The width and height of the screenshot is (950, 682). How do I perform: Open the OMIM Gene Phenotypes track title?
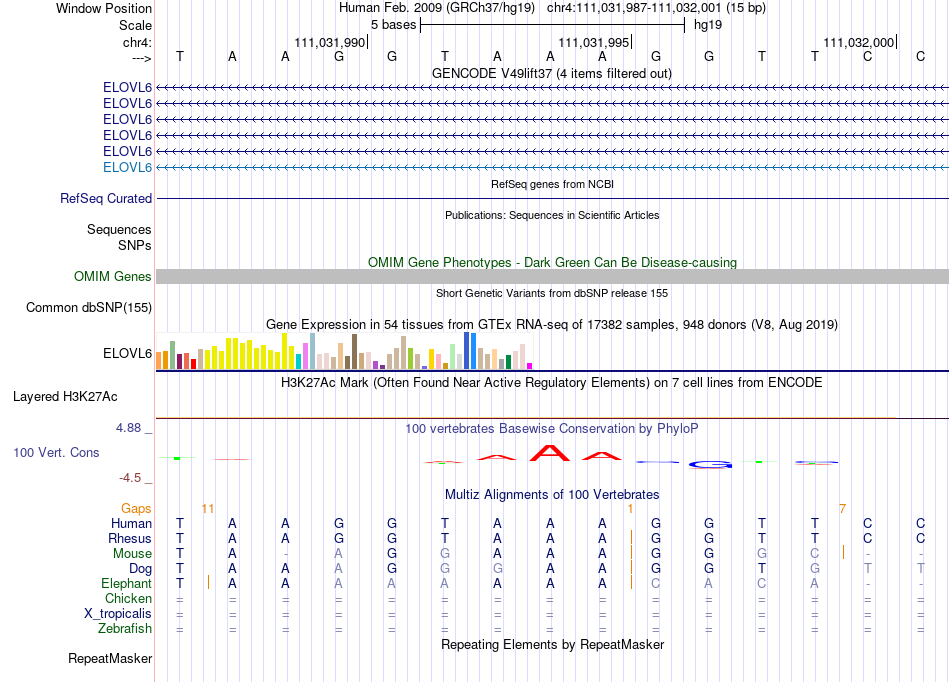click(x=552, y=262)
